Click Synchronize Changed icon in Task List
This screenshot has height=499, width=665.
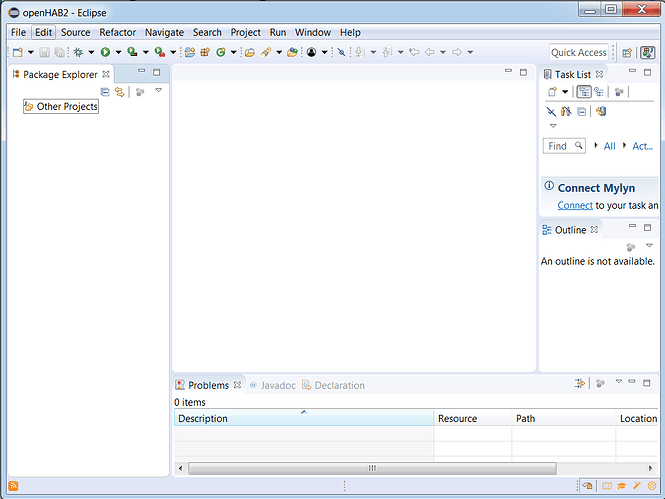pyautogui.click(x=602, y=111)
